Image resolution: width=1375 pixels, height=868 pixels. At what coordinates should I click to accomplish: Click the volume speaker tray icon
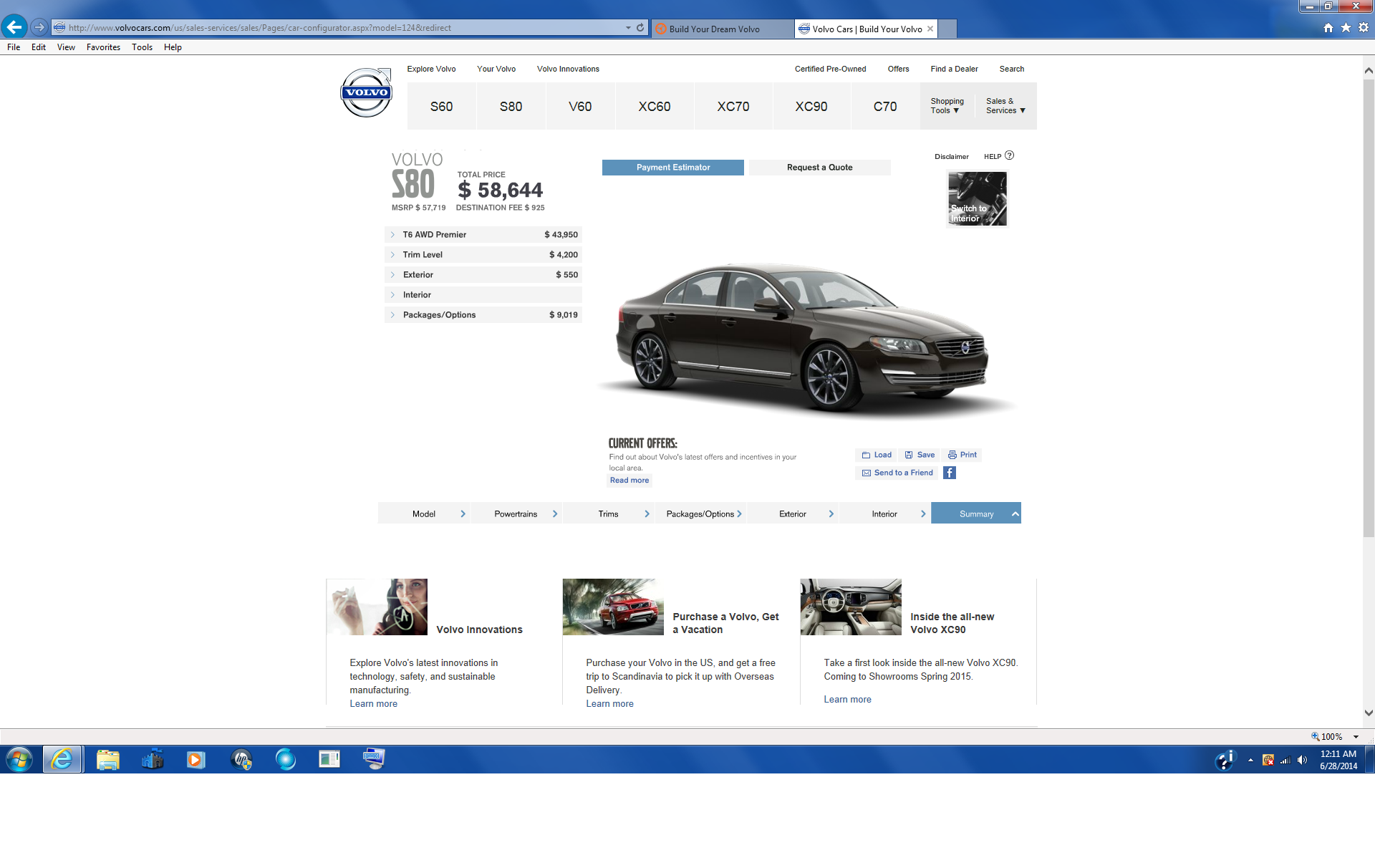point(1302,760)
